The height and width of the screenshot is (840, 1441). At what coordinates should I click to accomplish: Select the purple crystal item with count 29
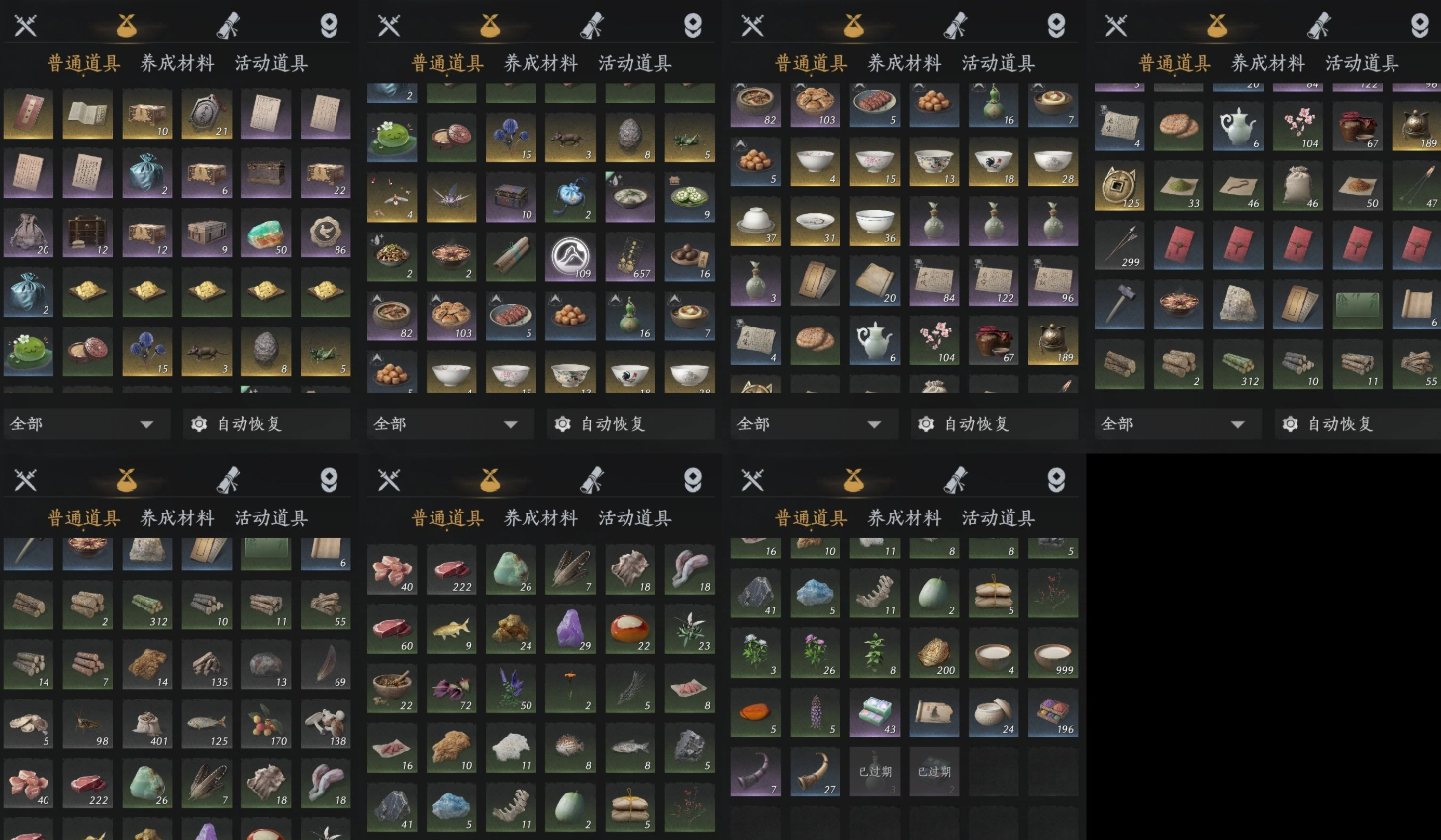(x=570, y=628)
